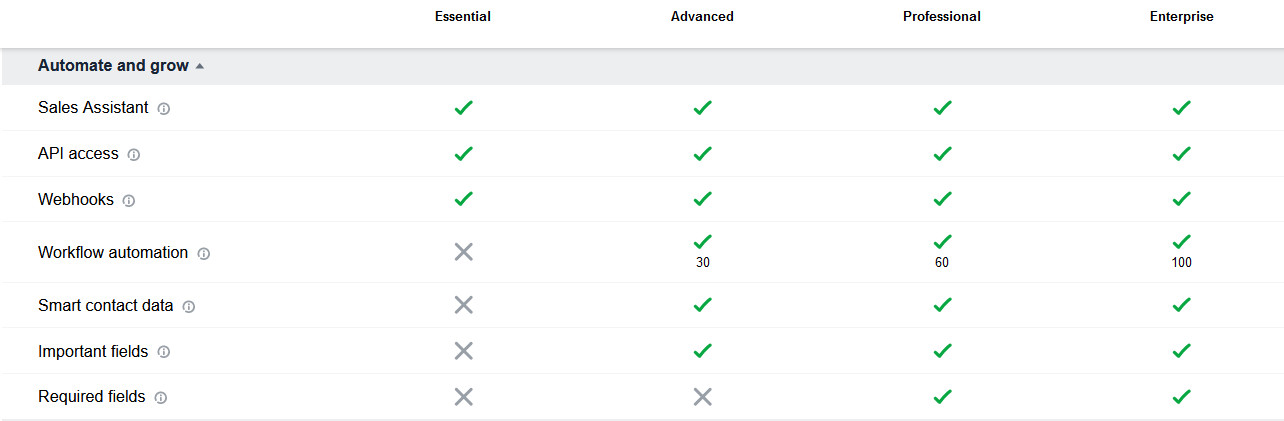Click the Workflow automation feature label

[x=113, y=253]
